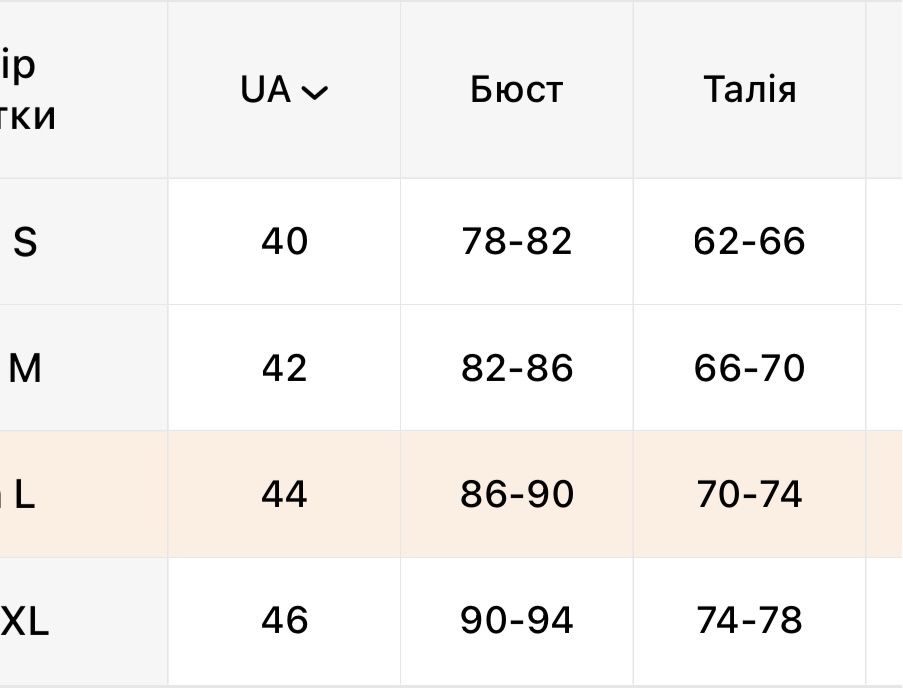Screen dimensions: 903x695
Task: Select waist measurement 66-70
Action: (x=749, y=368)
